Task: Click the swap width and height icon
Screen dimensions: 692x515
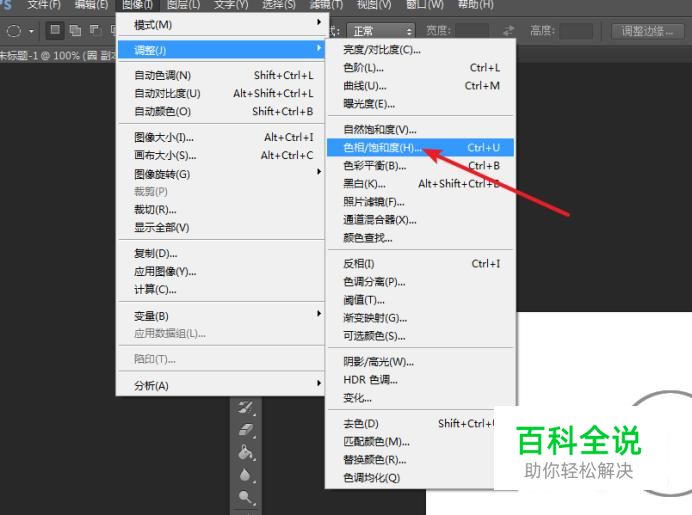Action: click(x=509, y=30)
